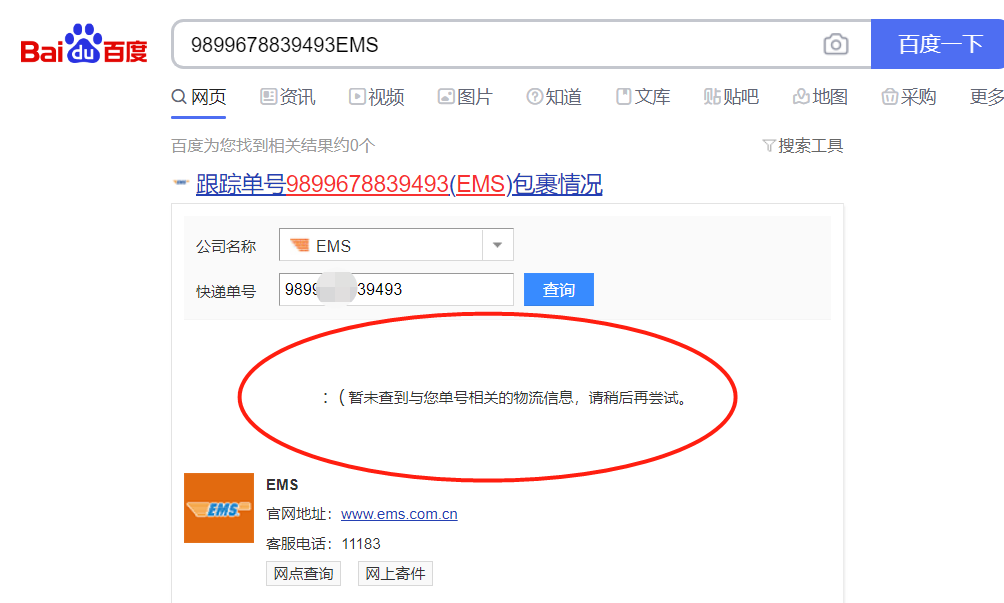Viewport: 1004px width, 603px height.
Task: Expand the 公司名称 EMS dropdown
Action: (x=396, y=245)
